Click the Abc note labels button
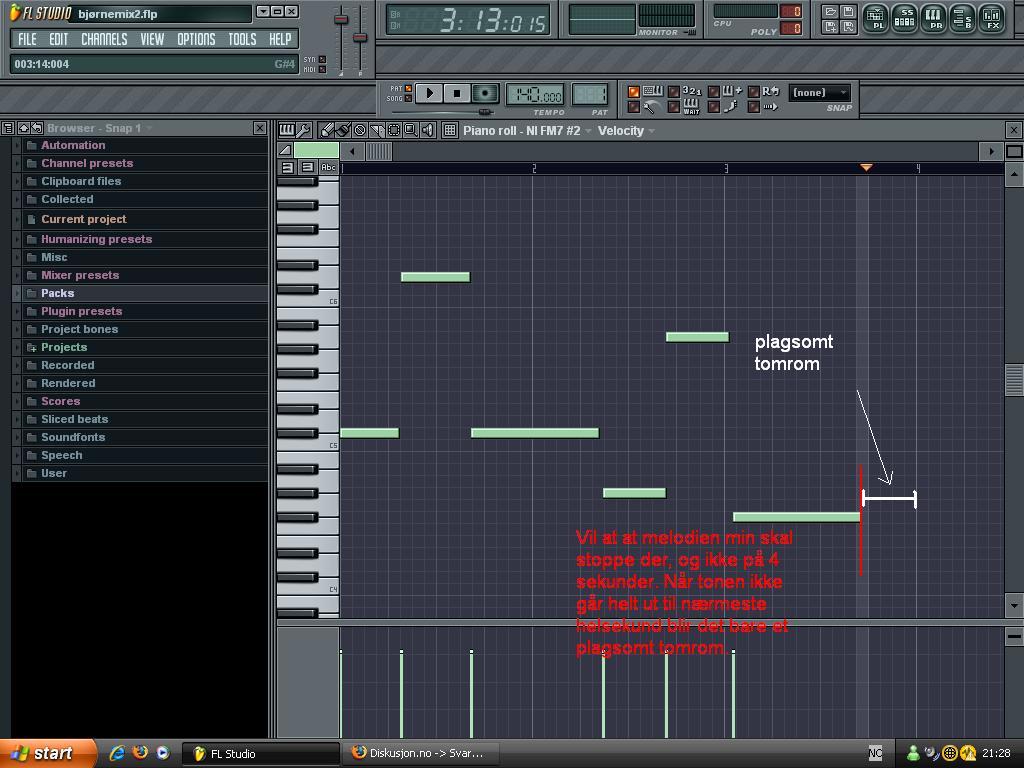The width and height of the screenshot is (1024, 768). (x=328, y=167)
